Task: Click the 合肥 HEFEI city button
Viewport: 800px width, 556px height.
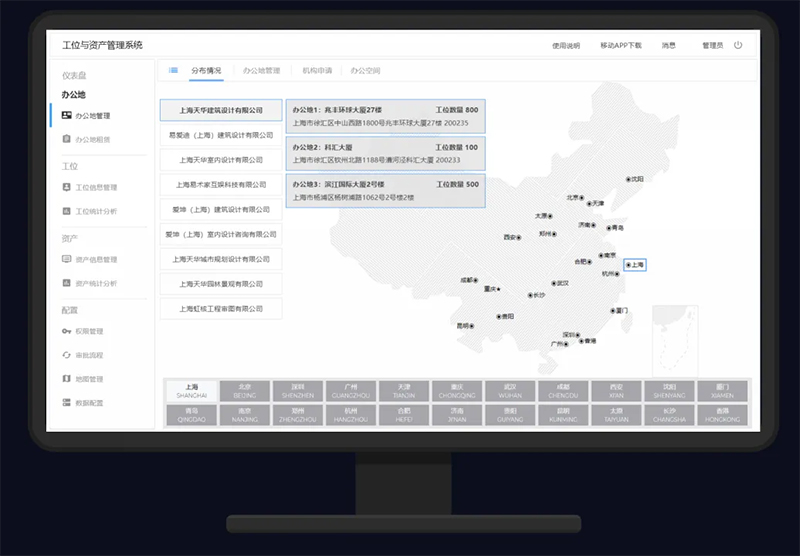Action: [404, 415]
